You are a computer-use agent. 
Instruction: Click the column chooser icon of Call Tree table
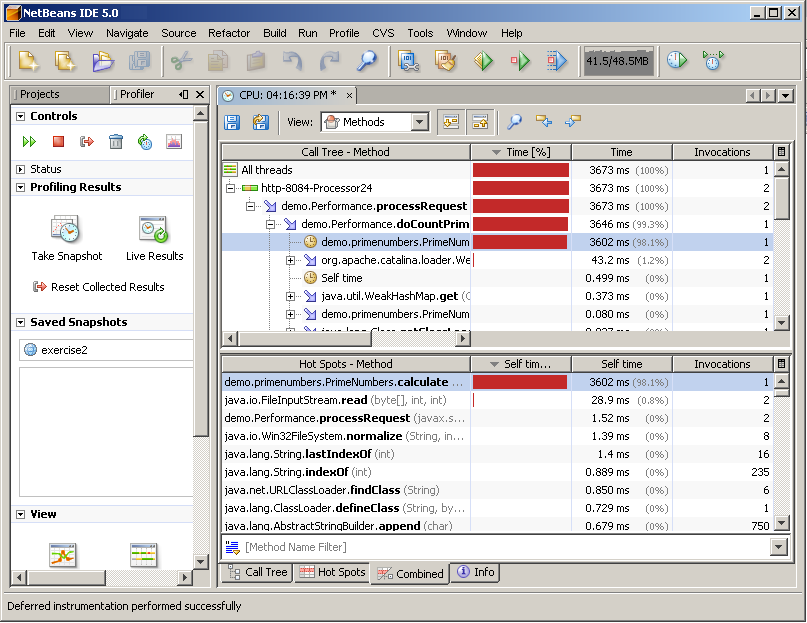[x=781, y=152]
